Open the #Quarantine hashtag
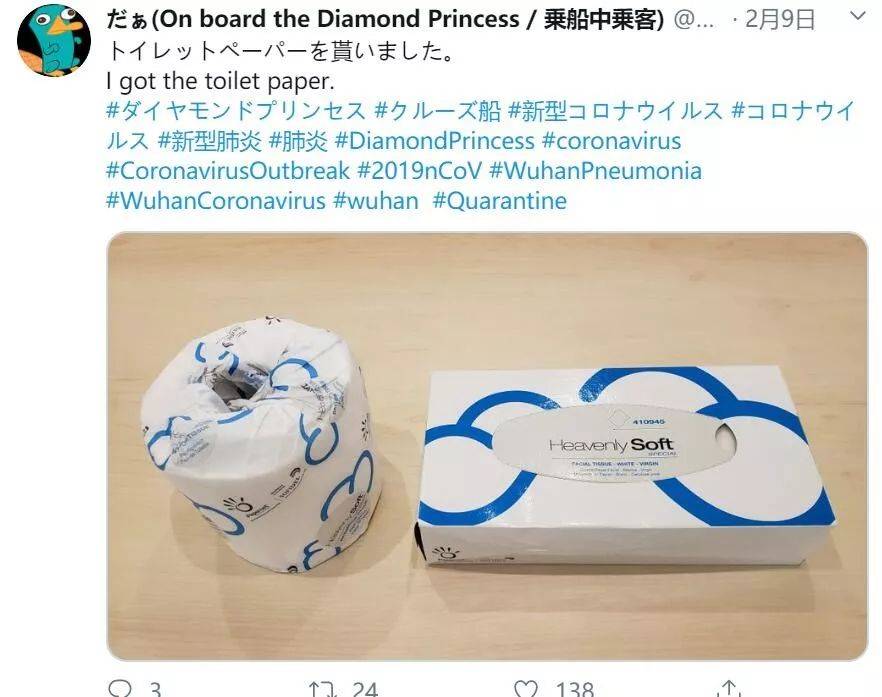The image size is (882, 697). 500,200
